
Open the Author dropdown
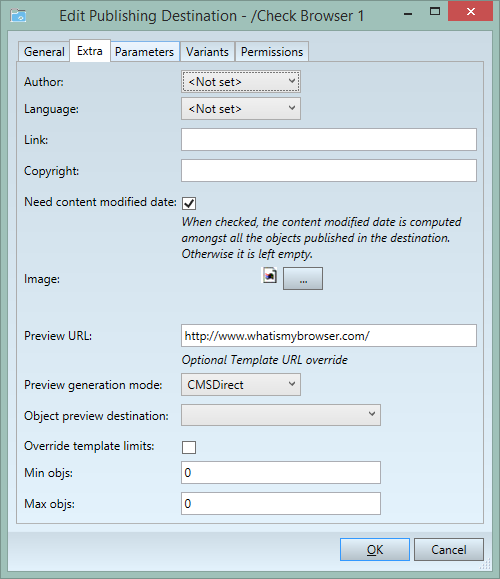pos(241,82)
